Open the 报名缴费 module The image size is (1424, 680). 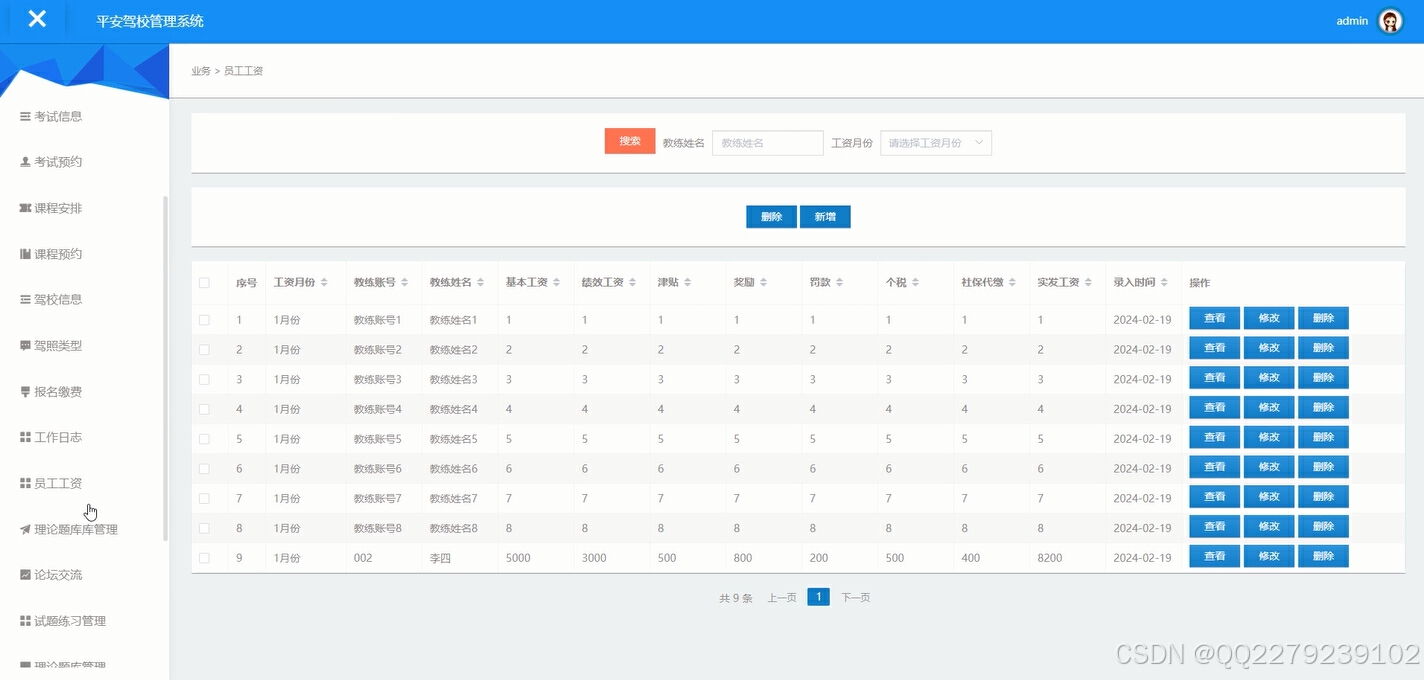coord(57,391)
